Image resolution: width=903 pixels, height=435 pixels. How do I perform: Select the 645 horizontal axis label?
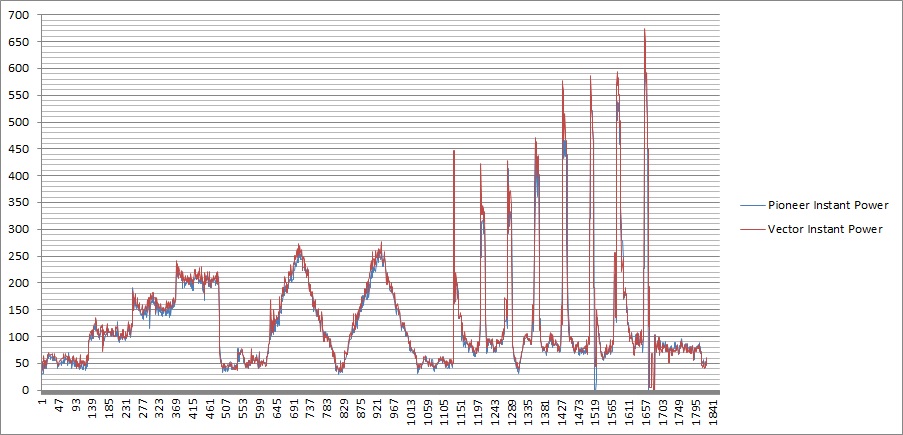click(277, 409)
